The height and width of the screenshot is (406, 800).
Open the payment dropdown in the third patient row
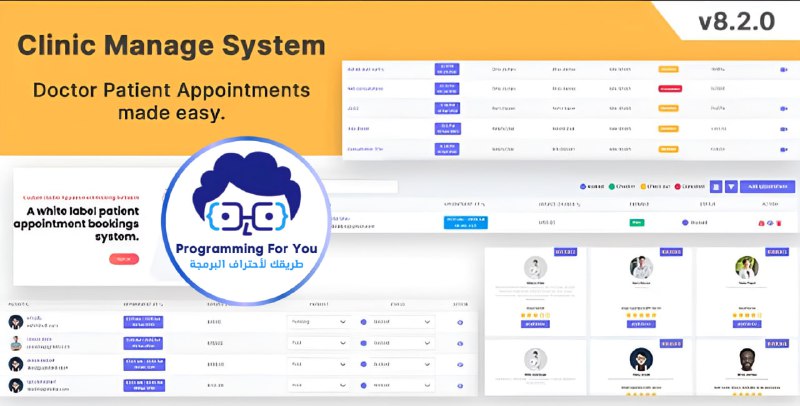point(318,364)
